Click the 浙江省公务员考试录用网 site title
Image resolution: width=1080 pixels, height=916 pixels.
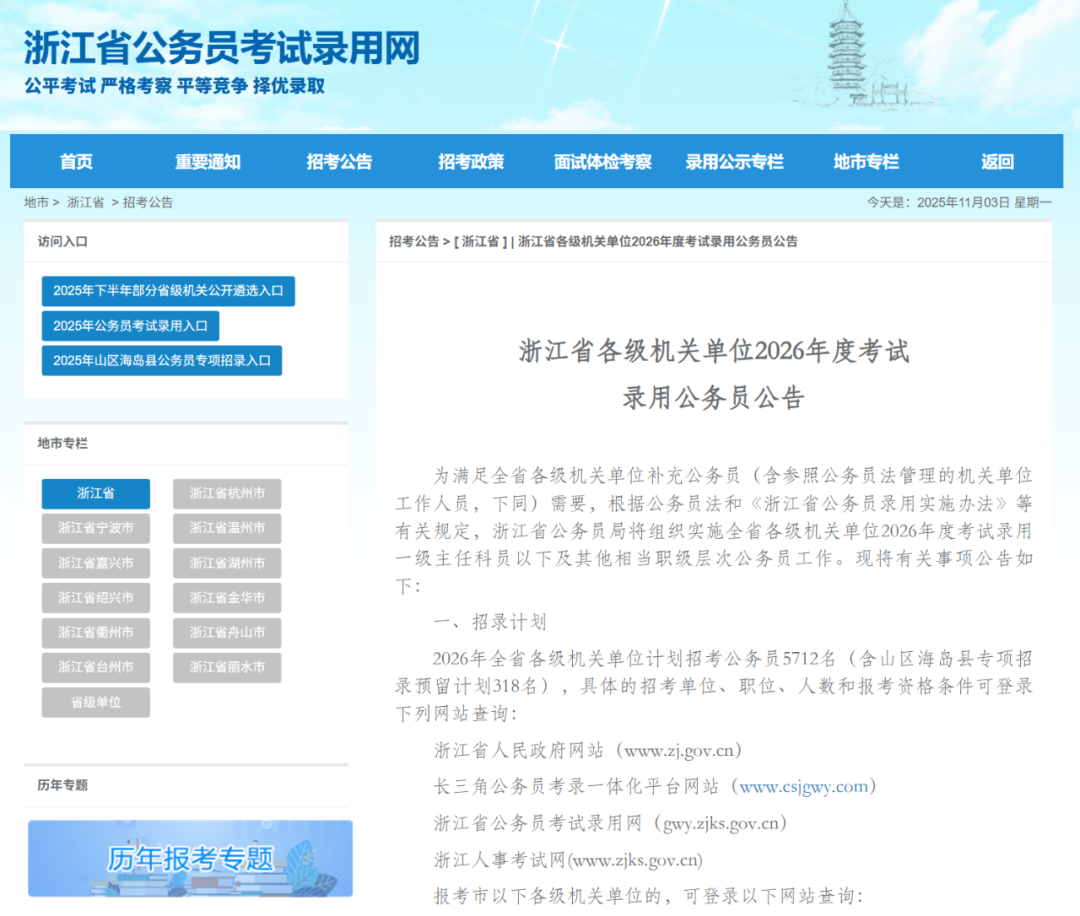[x=221, y=48]
